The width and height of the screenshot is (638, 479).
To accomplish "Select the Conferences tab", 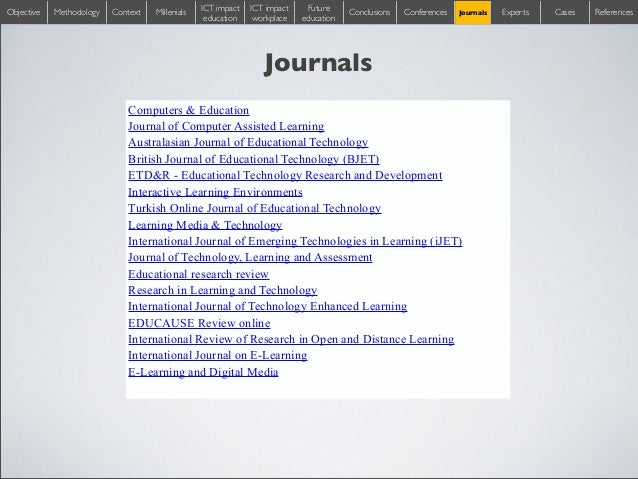I will (x=425, y=12).
